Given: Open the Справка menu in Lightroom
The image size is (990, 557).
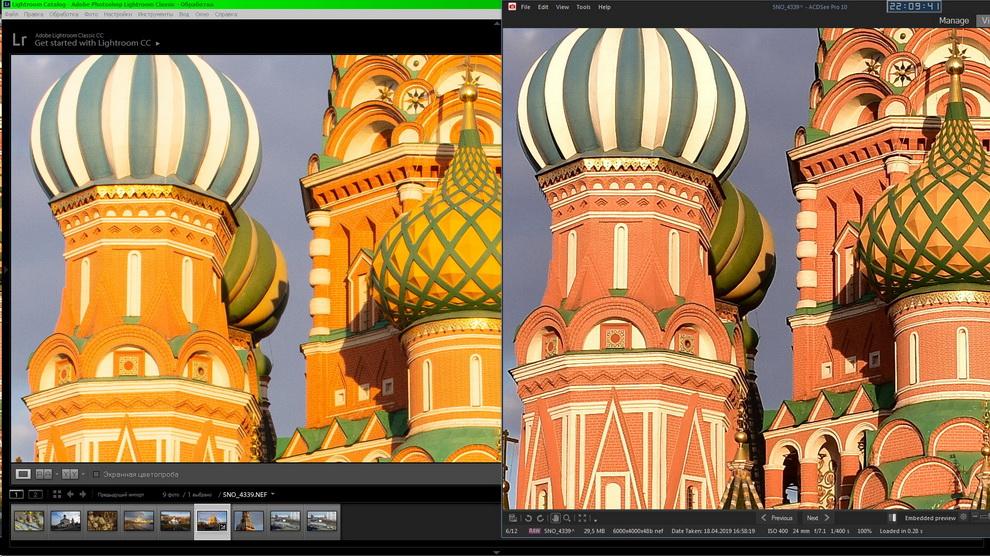Looking at the screenshot, I should tap(226, 14).
